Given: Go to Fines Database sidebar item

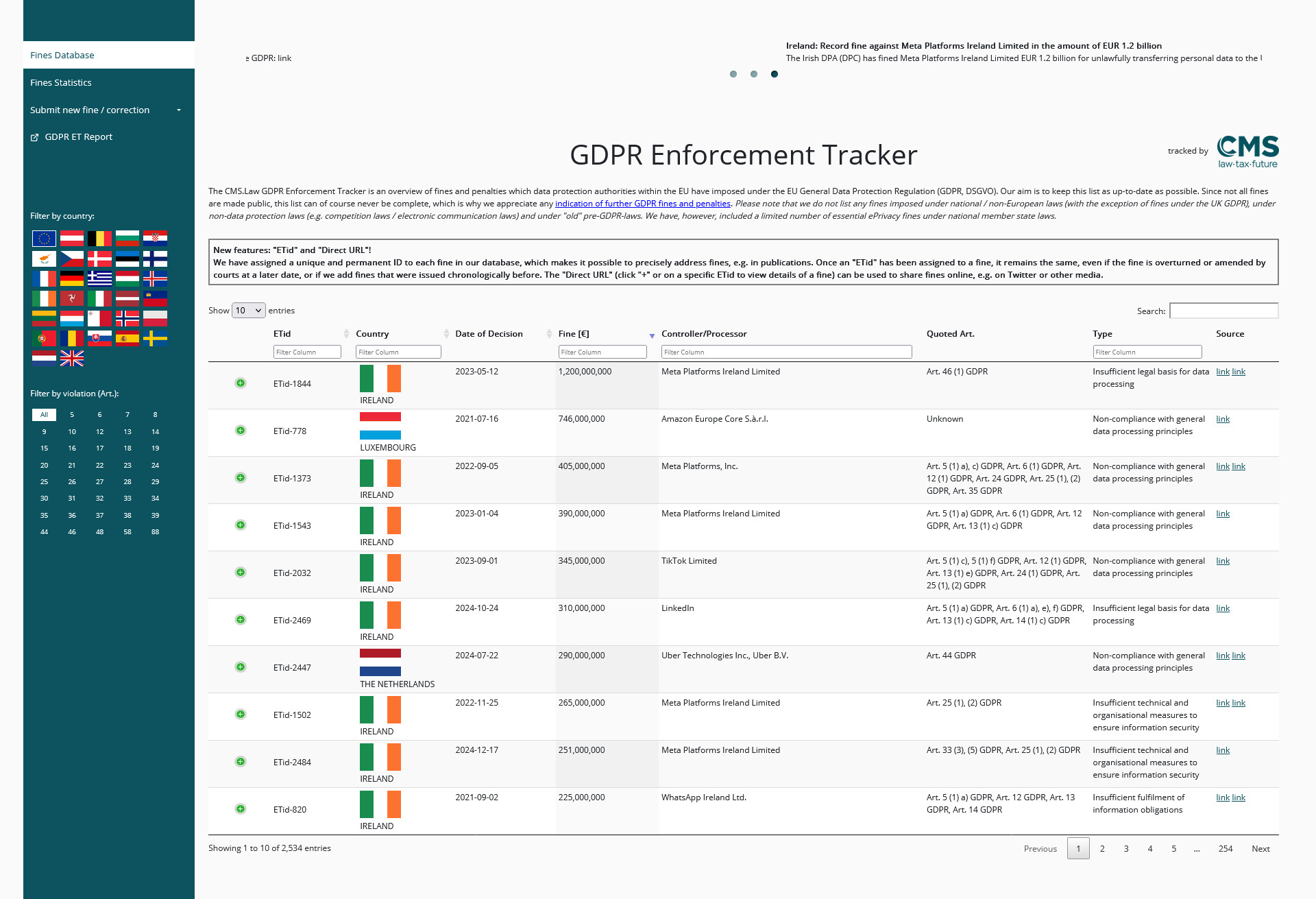Looking at the screenshot, I should coord(62,55).
